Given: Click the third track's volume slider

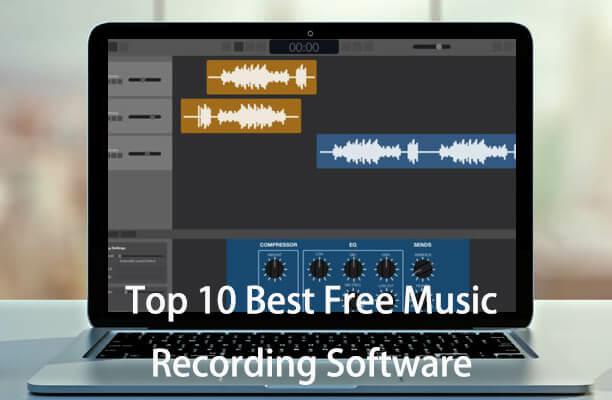Looking at the screenshot, I should (144, 154).
